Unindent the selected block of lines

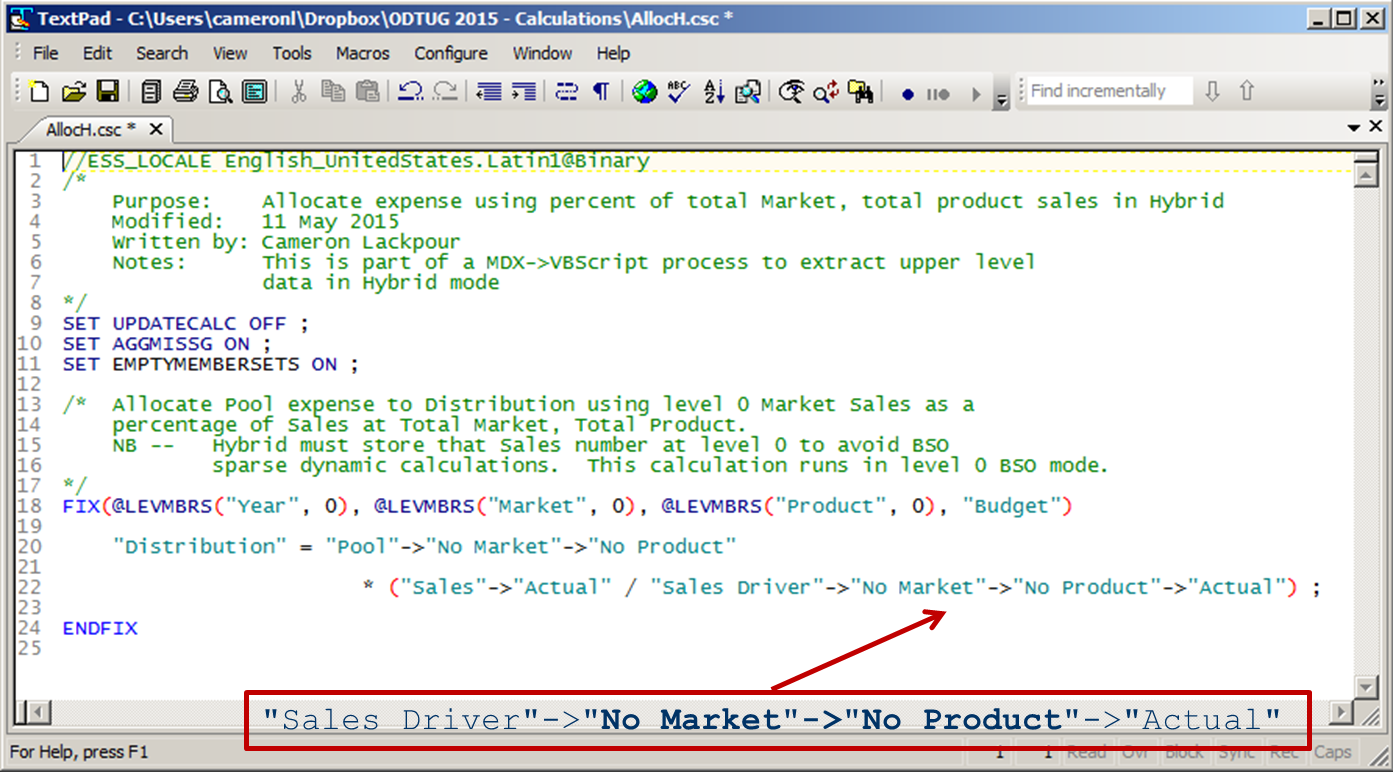pyautogui.click(x=489, y=92)
